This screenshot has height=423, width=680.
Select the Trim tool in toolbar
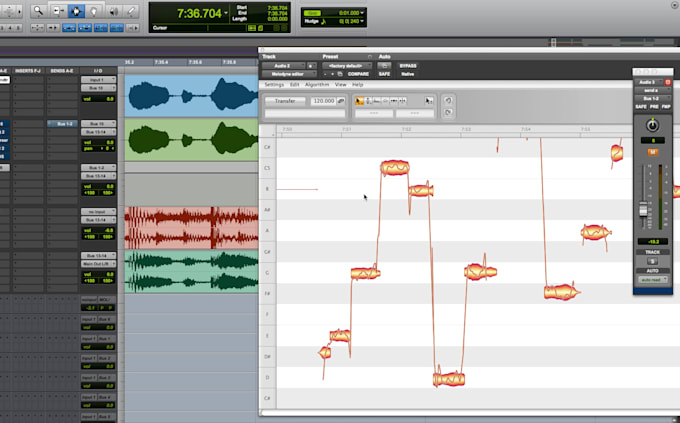click(57, 11)
